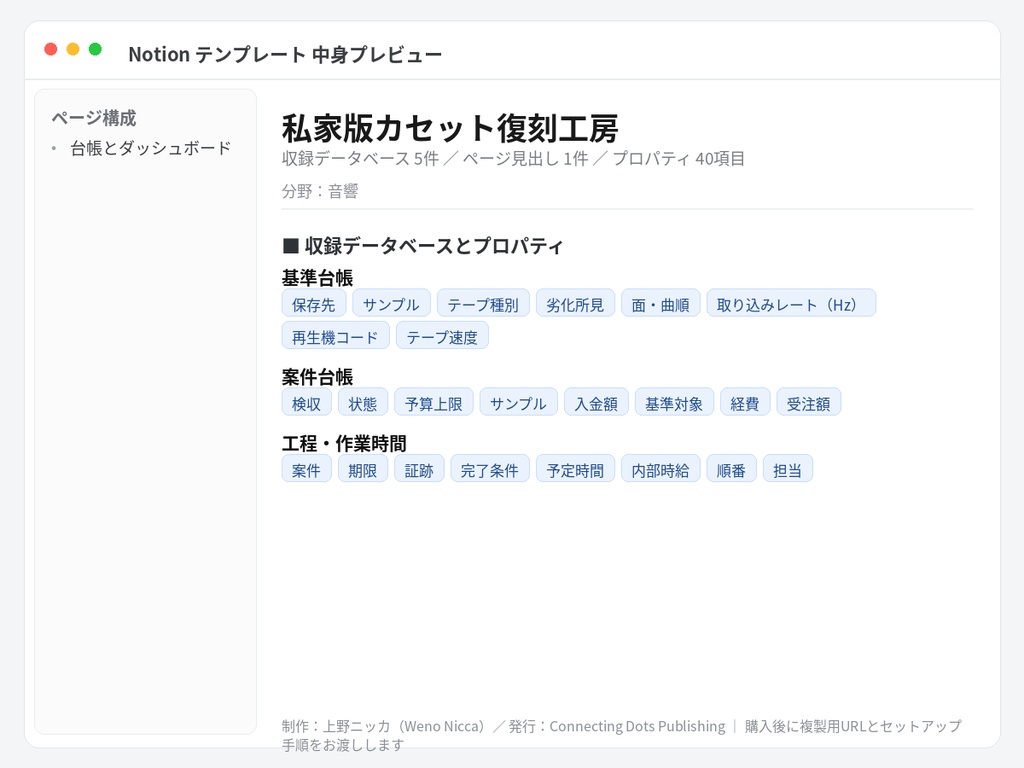Screen dimensions: 1024x768
Task: Click the 私家版カセット復刻工房 title
Action: [x=450, y=128]
